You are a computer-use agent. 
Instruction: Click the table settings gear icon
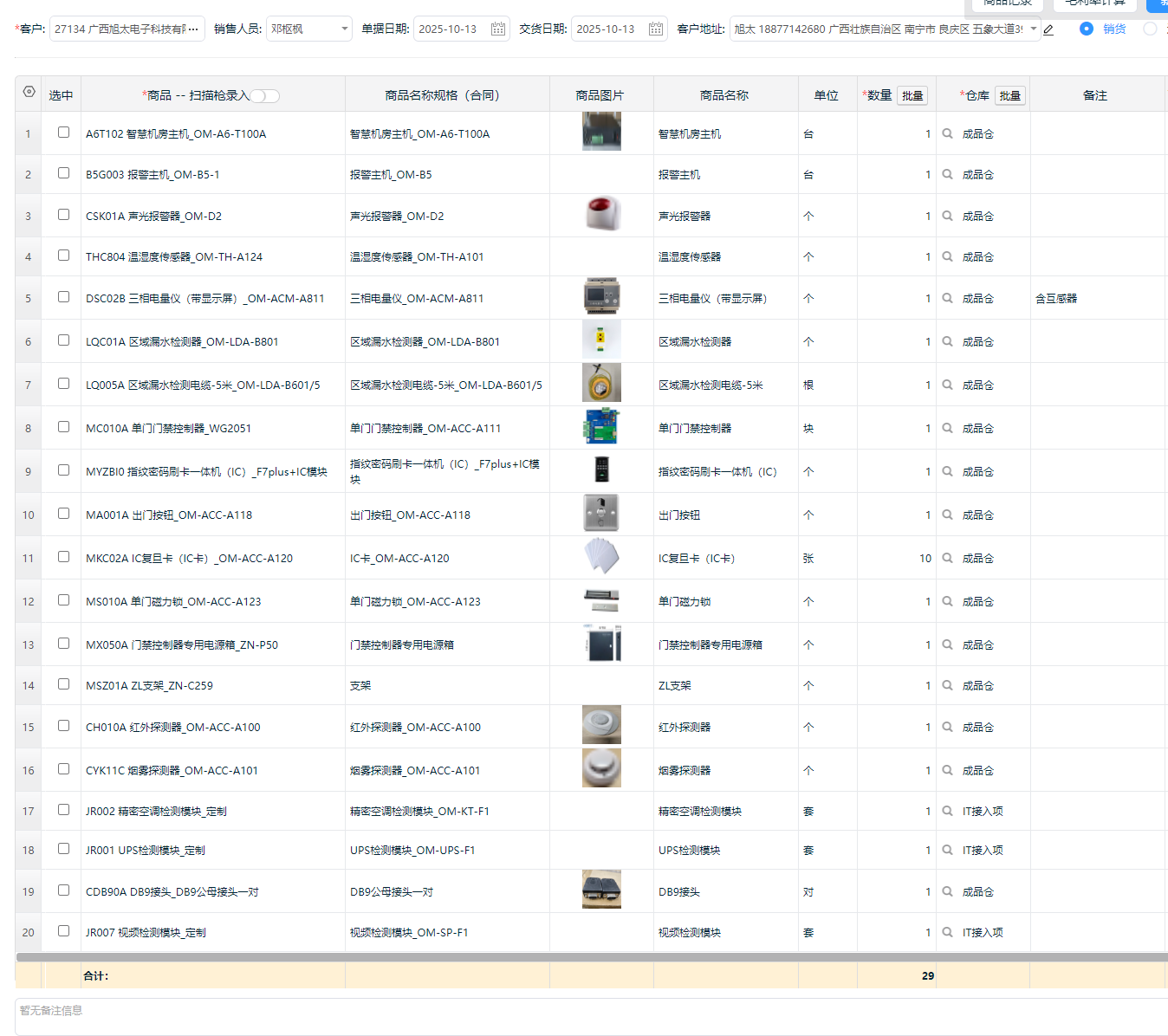point(29,92)
